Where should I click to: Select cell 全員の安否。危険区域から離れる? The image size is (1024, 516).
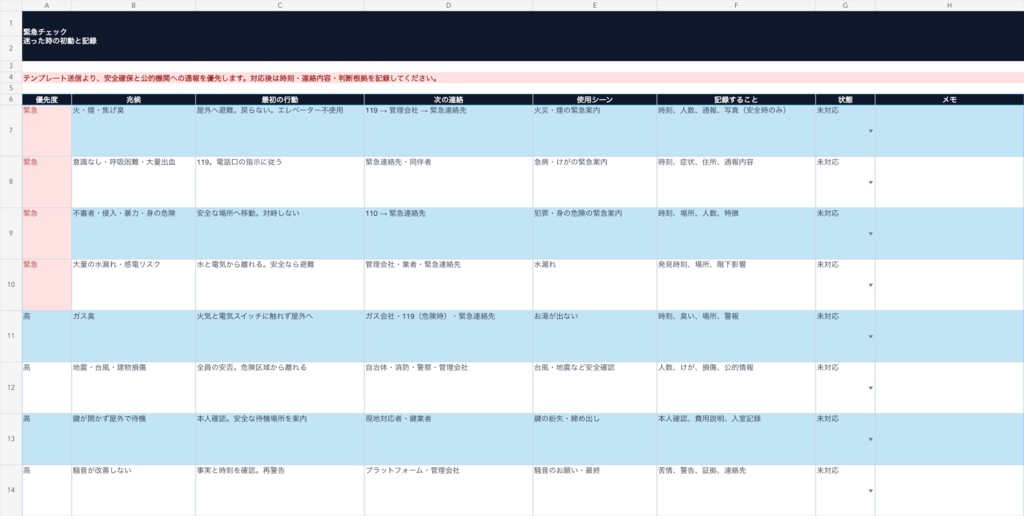click(x=280, y=388)
